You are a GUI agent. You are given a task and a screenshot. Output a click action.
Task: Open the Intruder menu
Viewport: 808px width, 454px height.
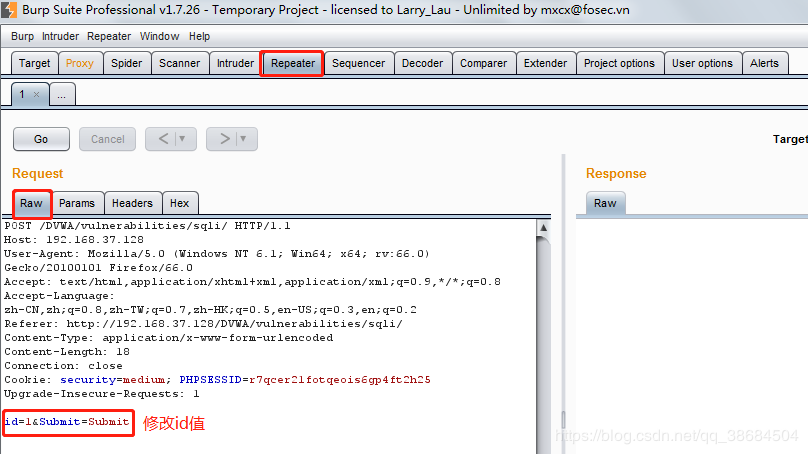point(60,36)
